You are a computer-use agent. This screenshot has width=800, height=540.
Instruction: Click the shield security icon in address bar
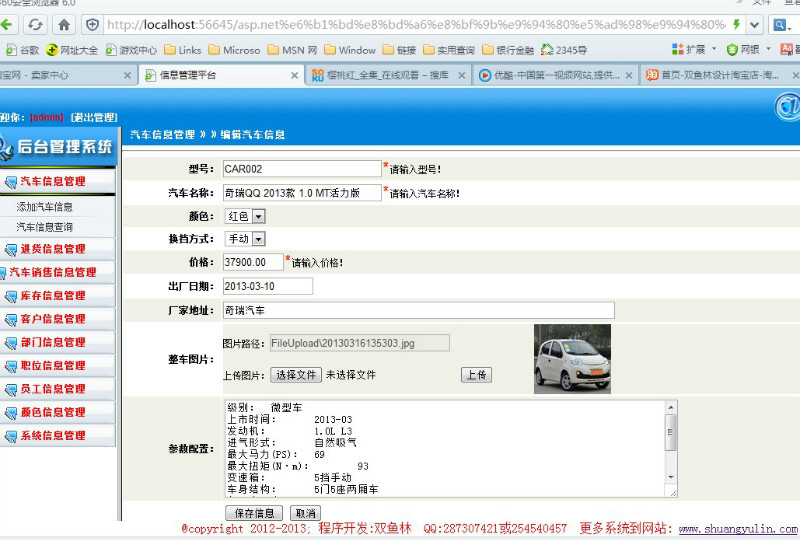92,24
